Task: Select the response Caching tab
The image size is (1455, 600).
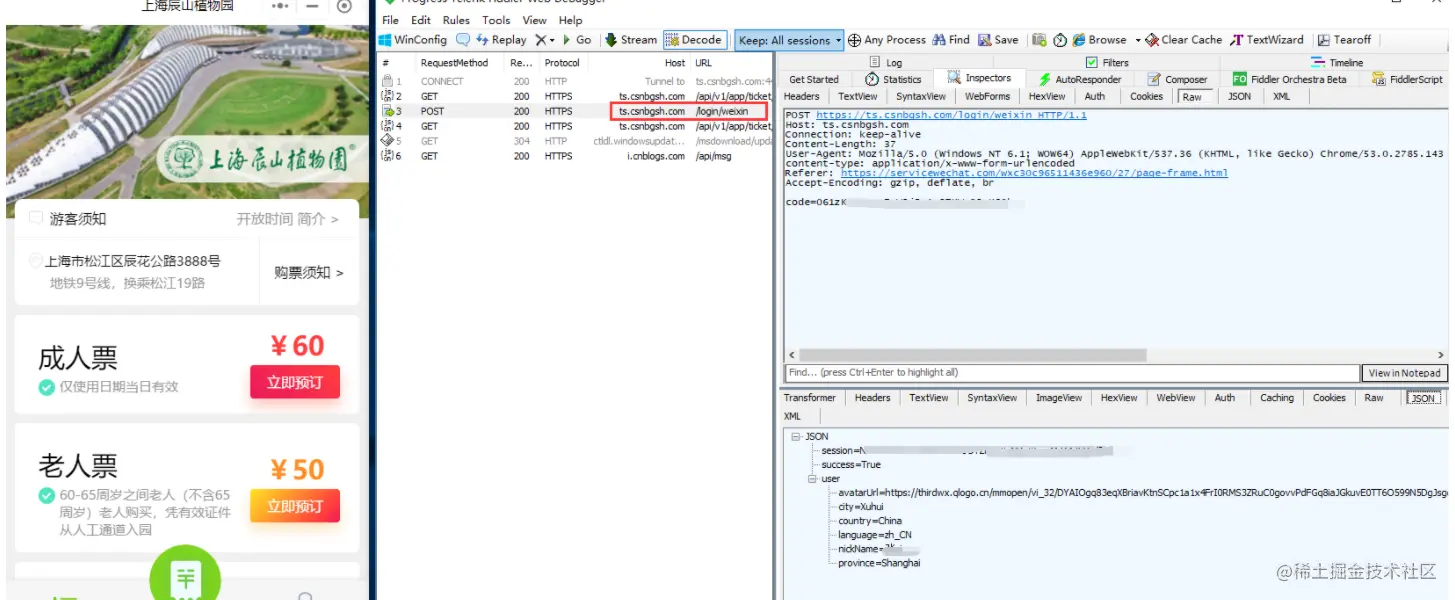Action: point(1276,398)
